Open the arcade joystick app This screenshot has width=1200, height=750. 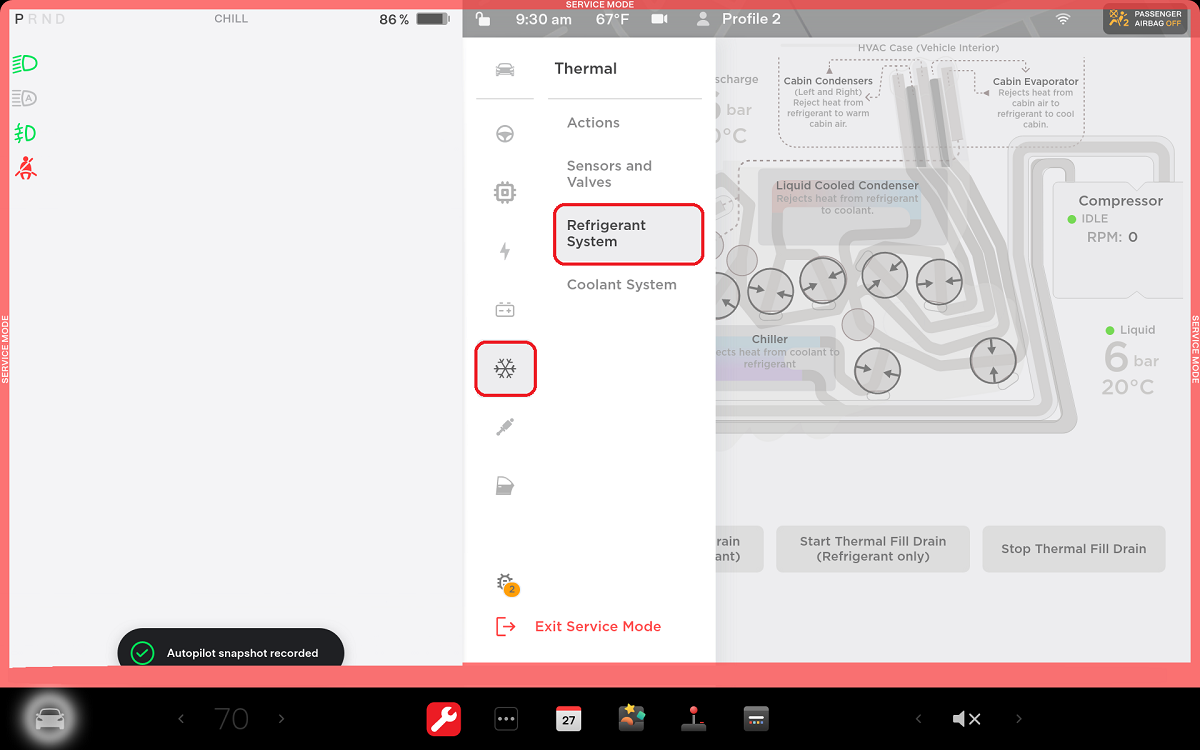pos(693,719)
